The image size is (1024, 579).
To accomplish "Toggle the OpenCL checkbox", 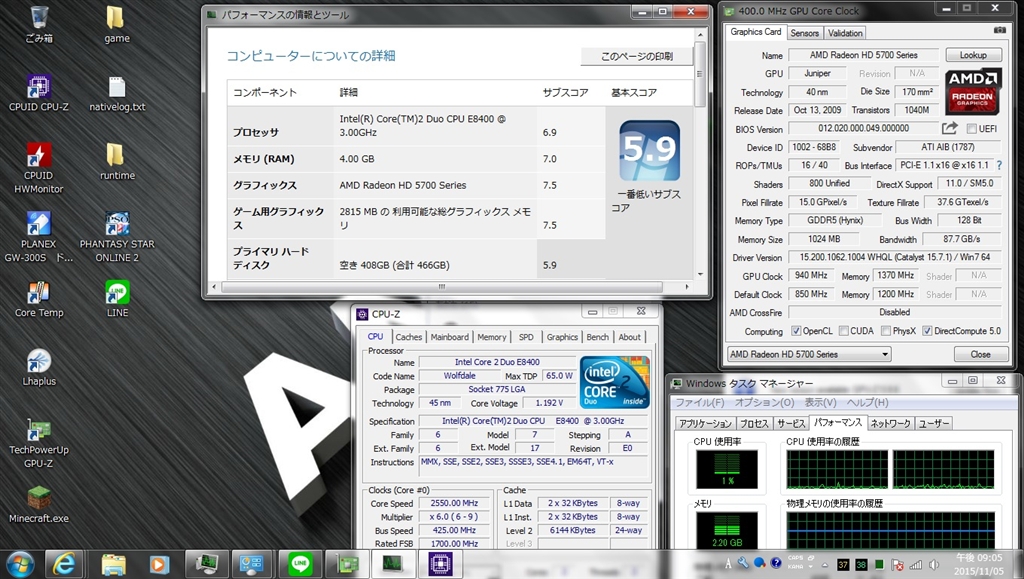I will (x=796, y=331).
